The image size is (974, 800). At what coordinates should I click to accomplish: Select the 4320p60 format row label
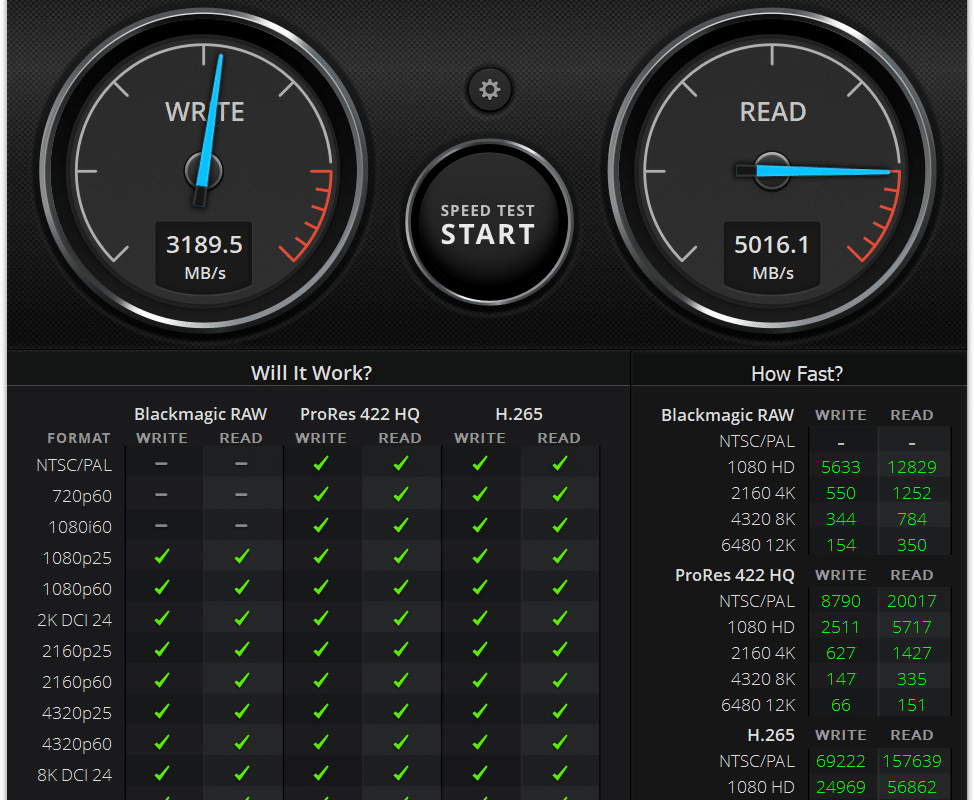click(77, 744)
